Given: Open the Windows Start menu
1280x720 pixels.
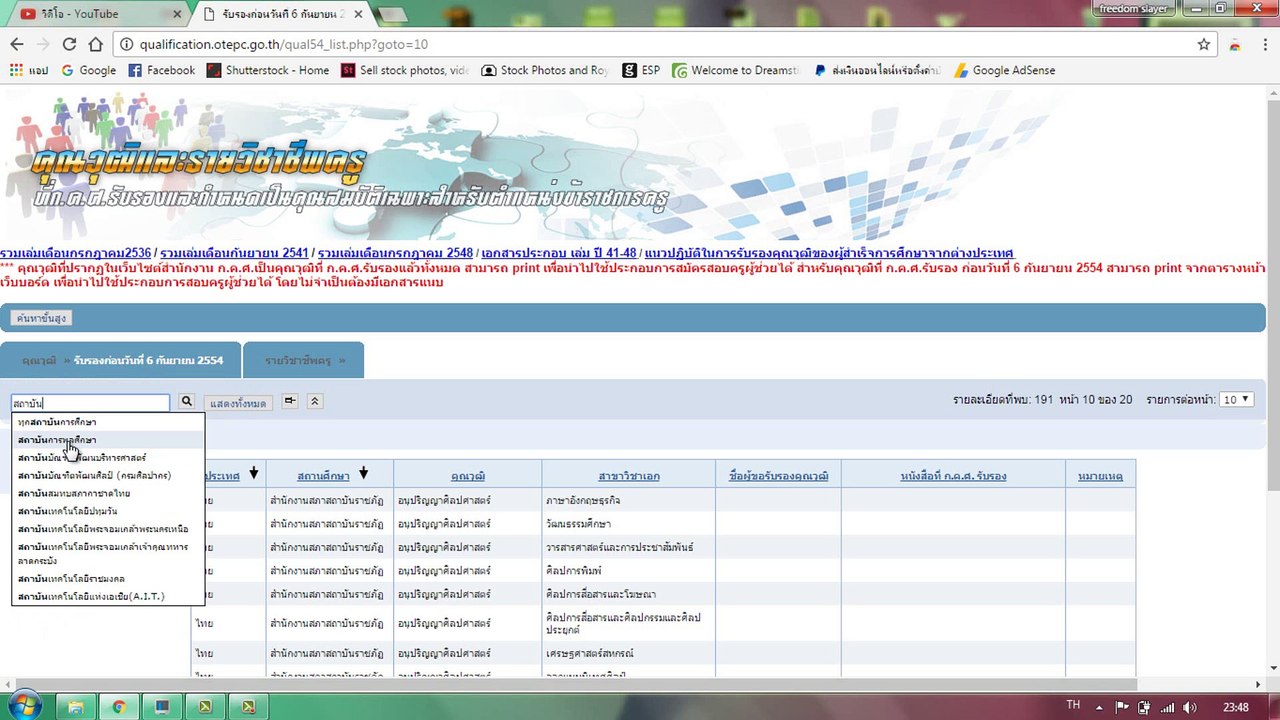Looking at the screenshot, I should 26,705.
